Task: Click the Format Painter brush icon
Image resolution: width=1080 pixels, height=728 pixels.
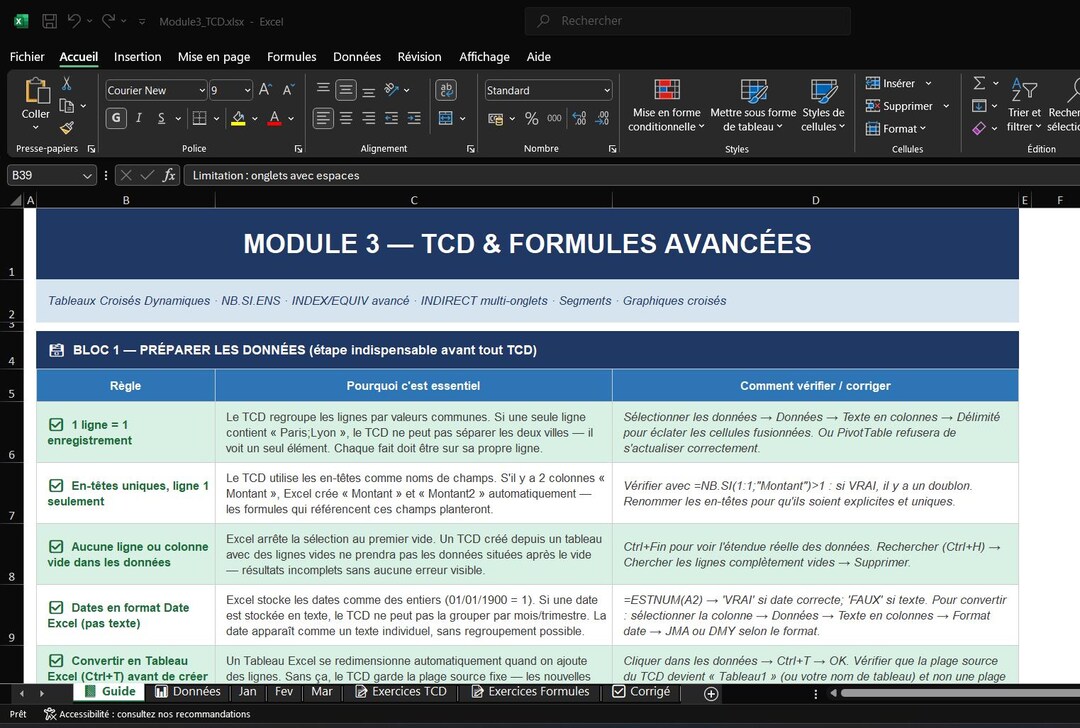Action: pyautogui.click(x=67, y=127)
